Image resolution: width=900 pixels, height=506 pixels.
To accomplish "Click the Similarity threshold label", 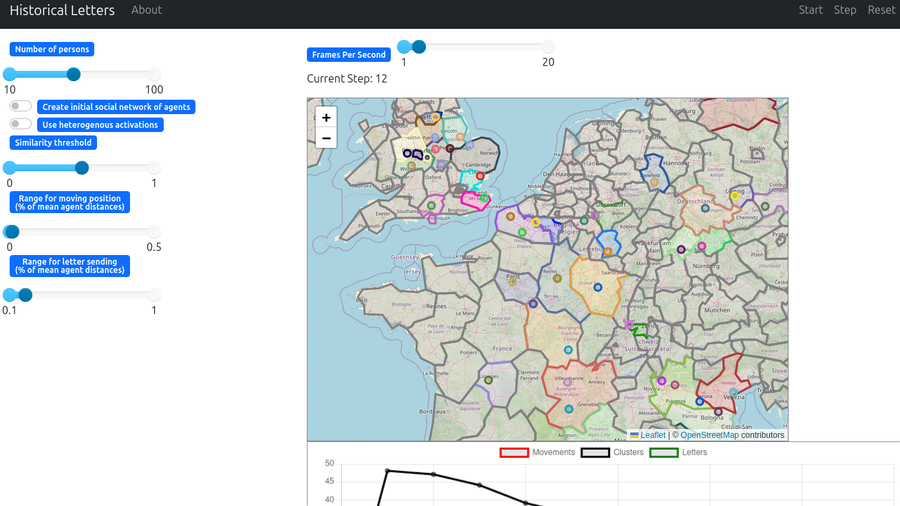I will 53,143.
